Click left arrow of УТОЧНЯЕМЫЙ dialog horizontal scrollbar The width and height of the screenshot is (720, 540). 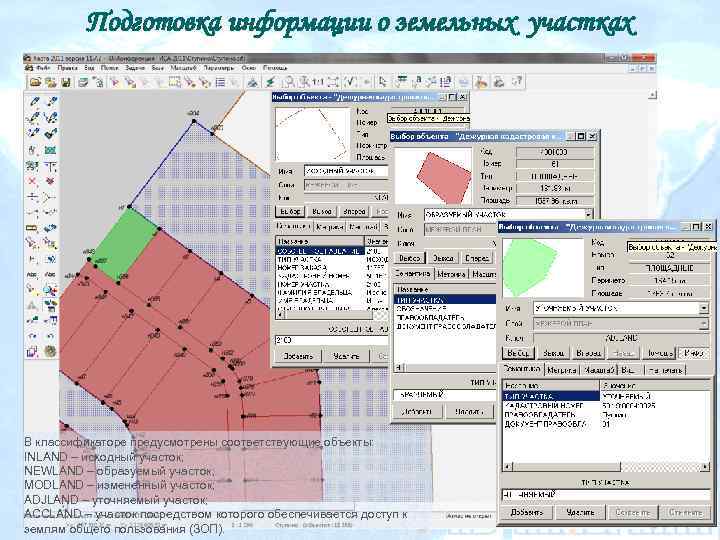tap(507, 467)
